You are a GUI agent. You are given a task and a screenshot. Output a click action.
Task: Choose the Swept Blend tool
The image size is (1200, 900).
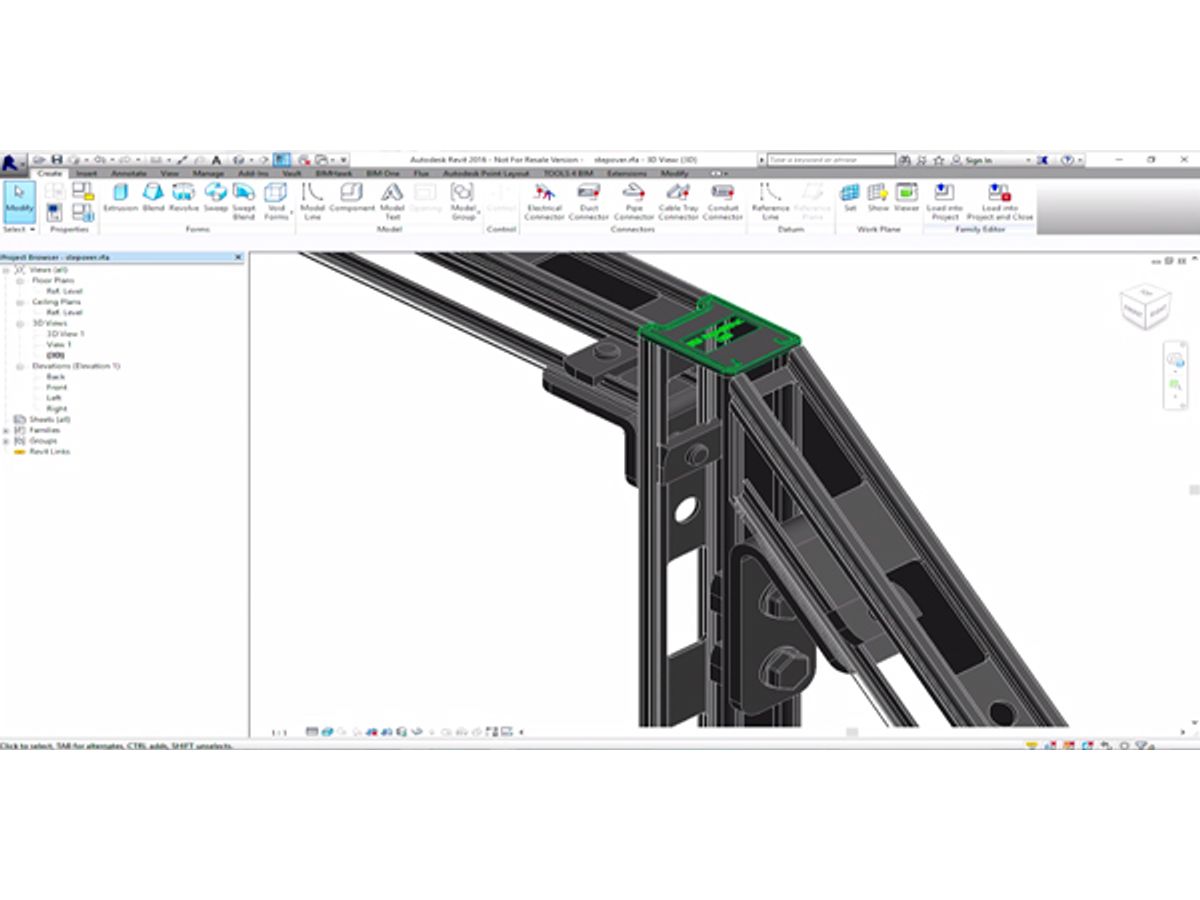[x=243, y=199]
